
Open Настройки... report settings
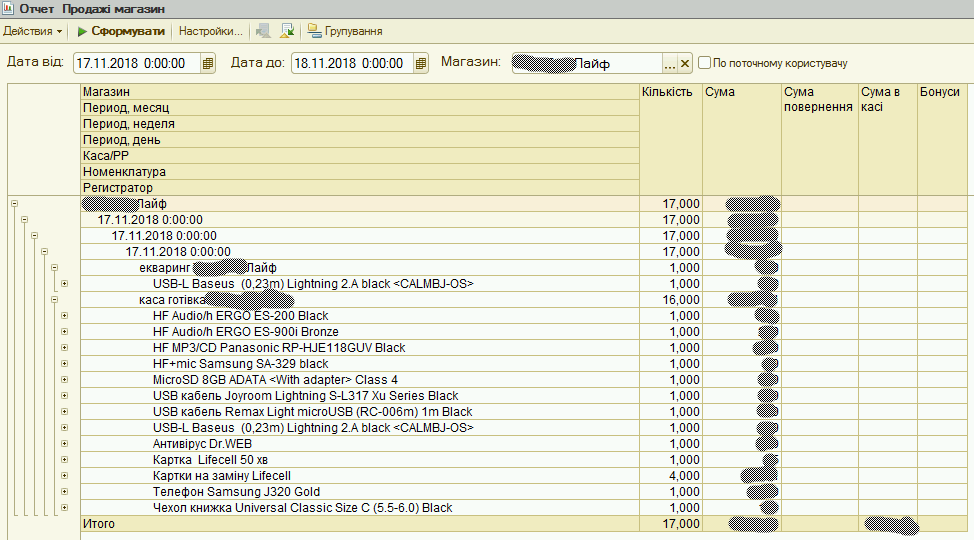(209, 31)
